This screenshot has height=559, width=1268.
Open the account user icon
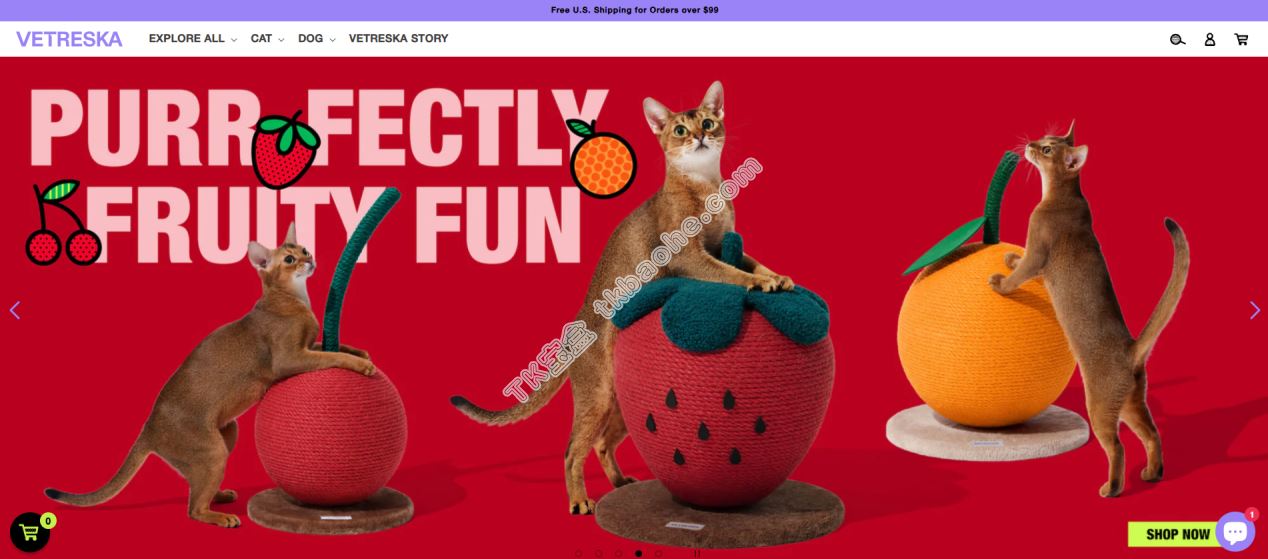[x=1210, y=39]
